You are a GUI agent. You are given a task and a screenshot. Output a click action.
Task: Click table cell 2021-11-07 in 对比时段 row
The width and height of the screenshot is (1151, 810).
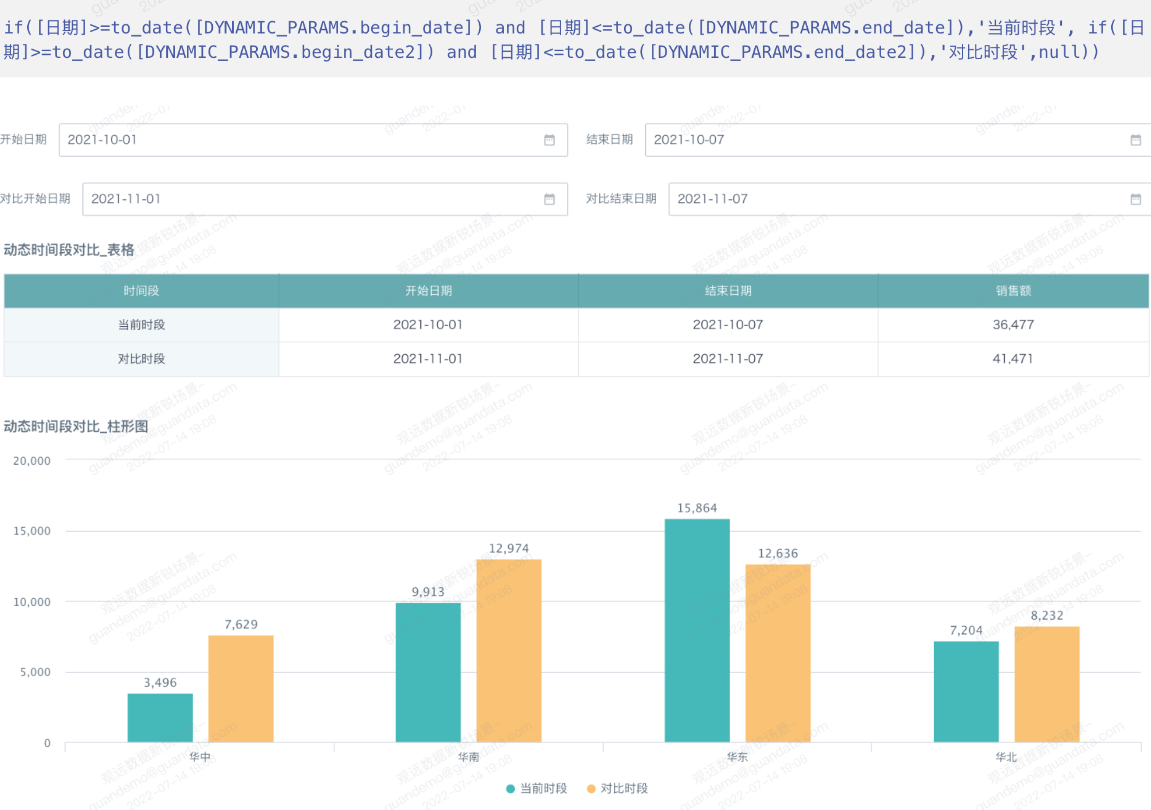coord(728,359)
